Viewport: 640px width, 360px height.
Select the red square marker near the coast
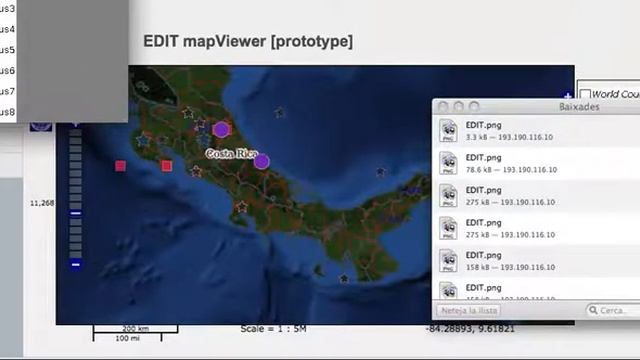[166, 166]
